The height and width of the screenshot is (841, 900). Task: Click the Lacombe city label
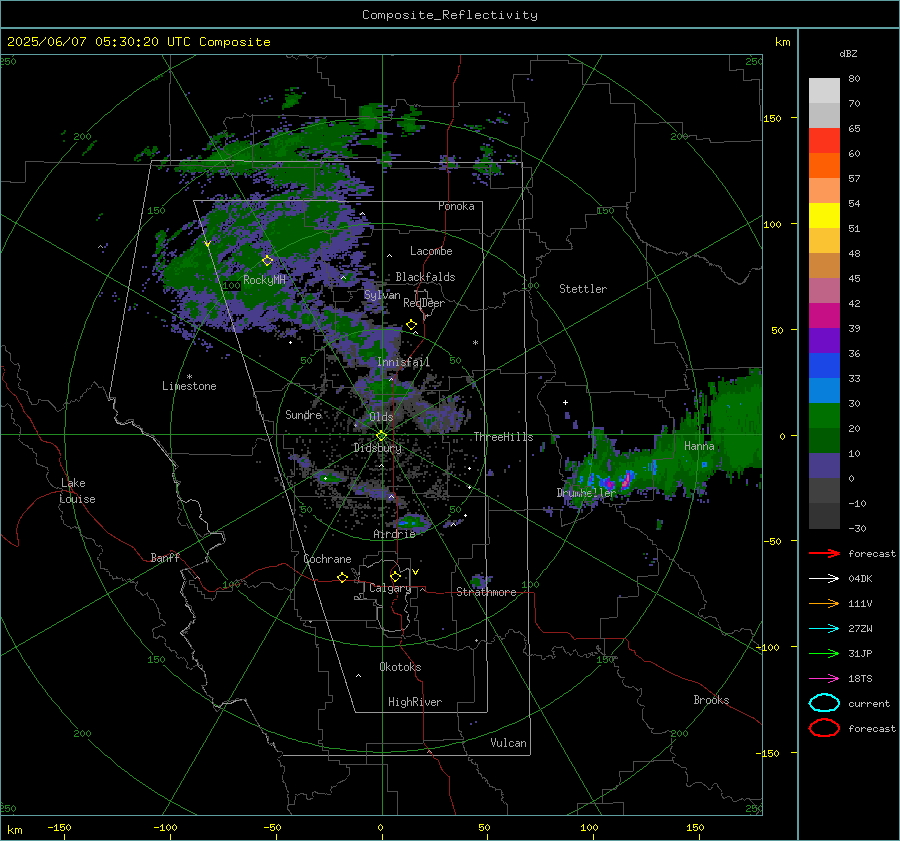[431, 251]
